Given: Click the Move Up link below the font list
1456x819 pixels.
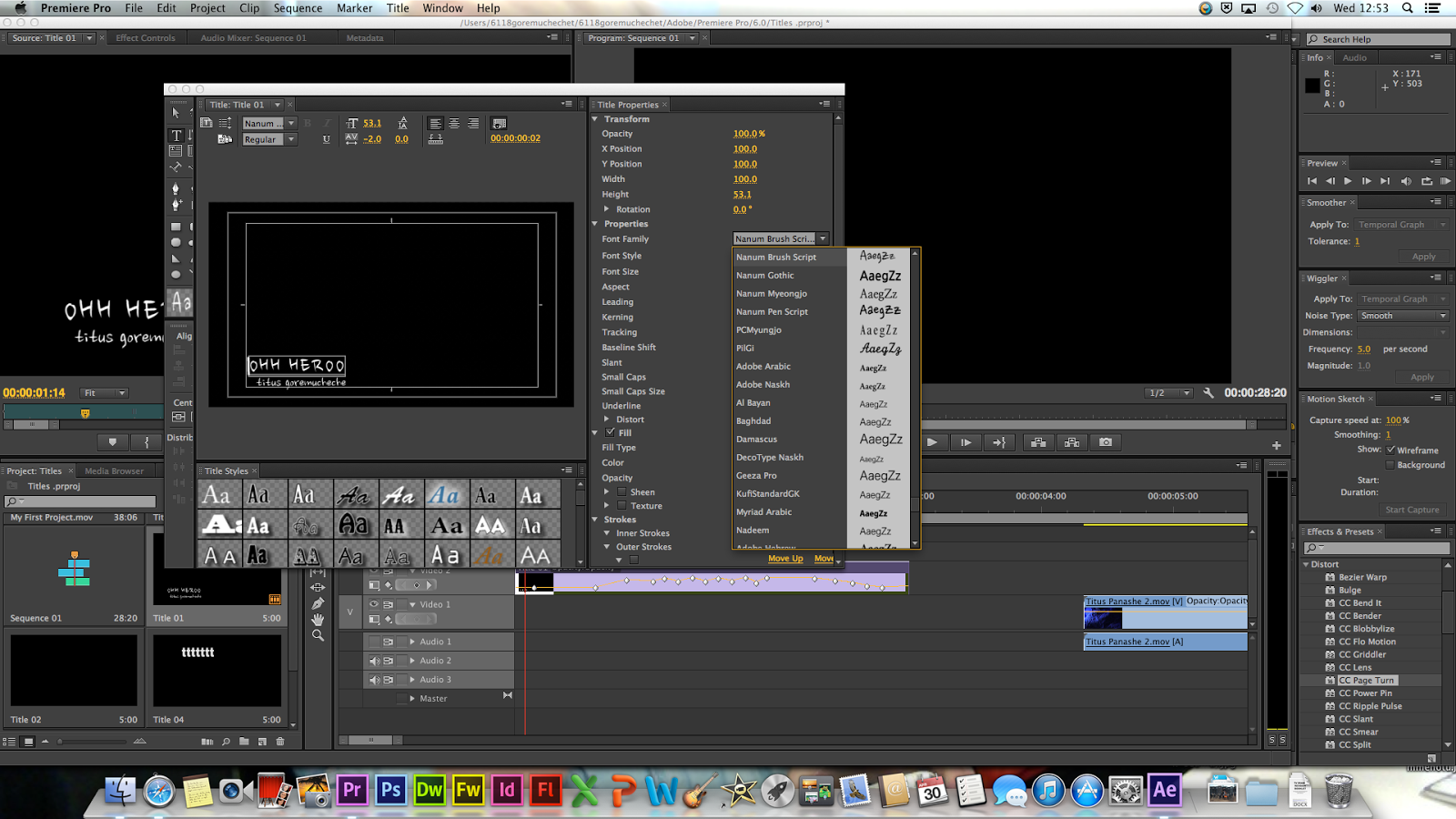Looking at the screenshot, I should tap(784, 558).
